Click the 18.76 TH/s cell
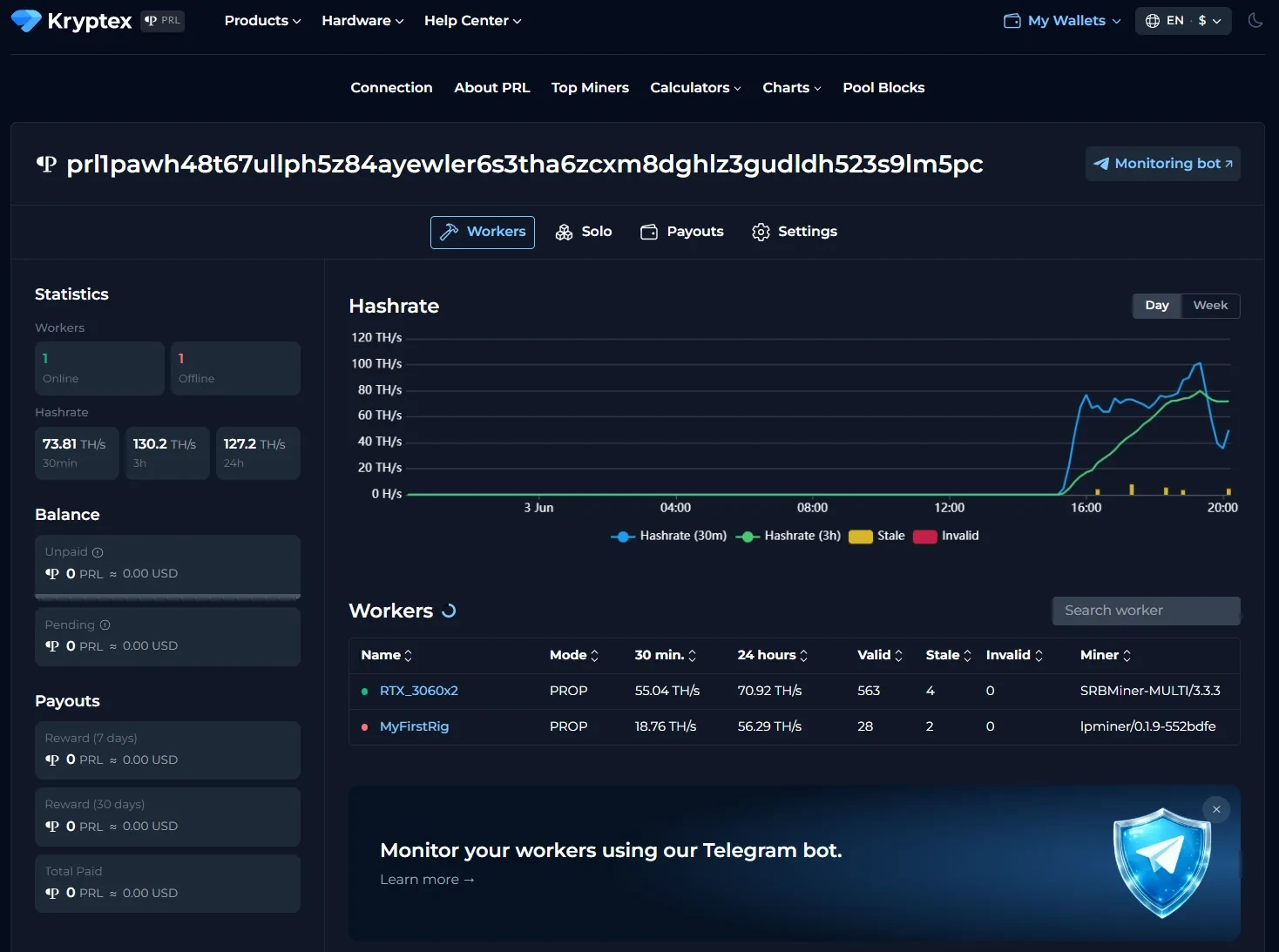 (x=666, y=726)
